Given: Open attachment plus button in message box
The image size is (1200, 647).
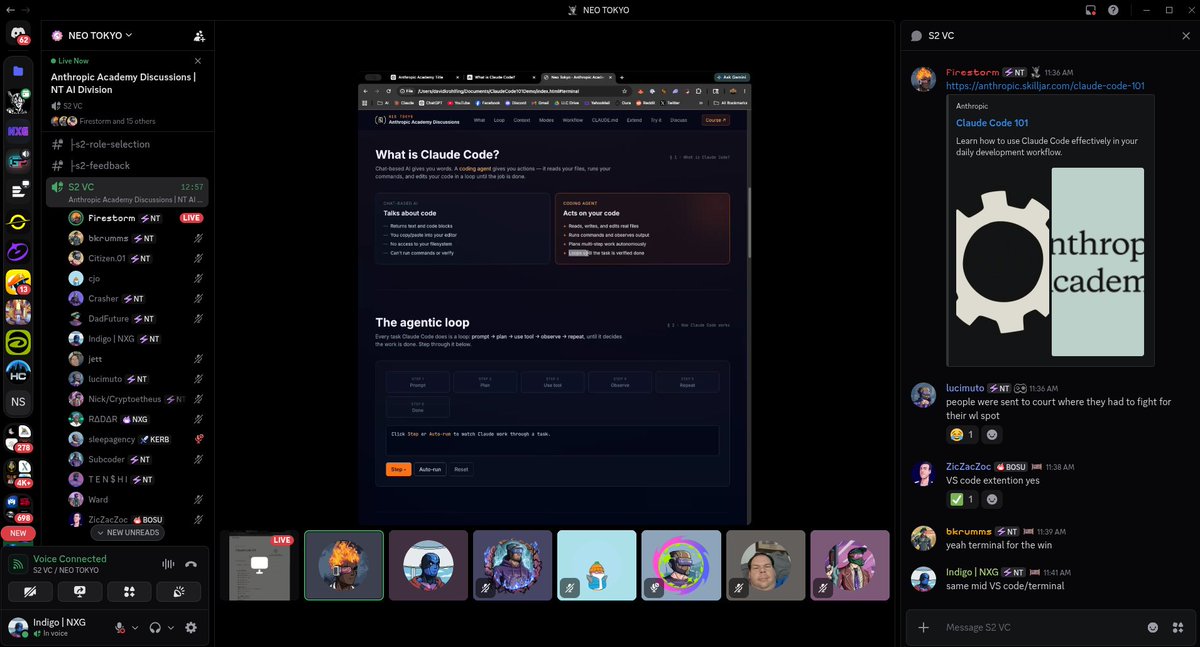Looking at the screenshot, I should tap(923, 627).
